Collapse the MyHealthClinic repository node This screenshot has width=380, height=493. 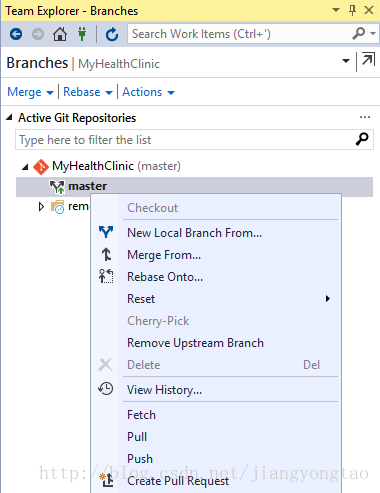click(25, 167)
